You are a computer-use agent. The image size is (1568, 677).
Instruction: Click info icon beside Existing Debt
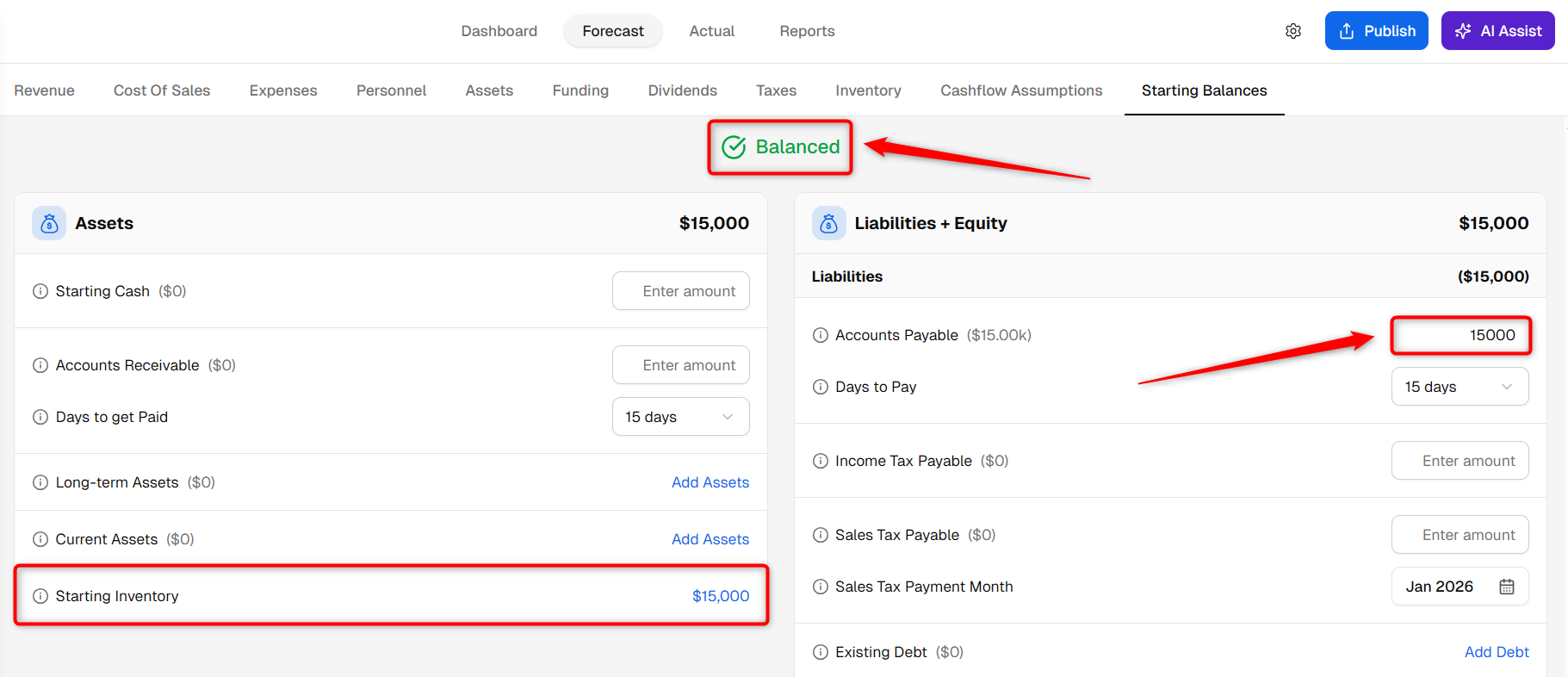821,652
